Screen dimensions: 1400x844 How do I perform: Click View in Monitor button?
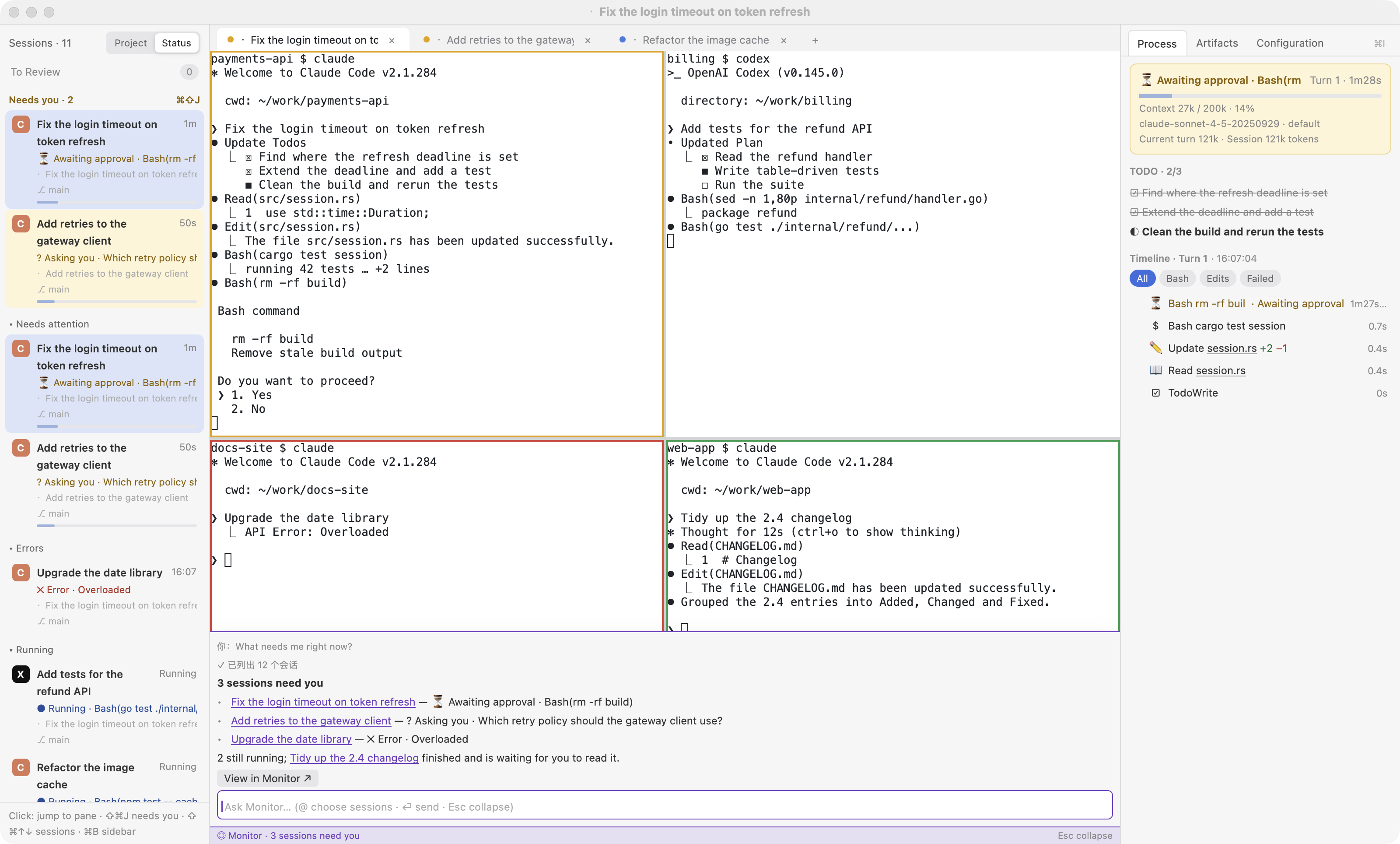(x=267, y=778)
